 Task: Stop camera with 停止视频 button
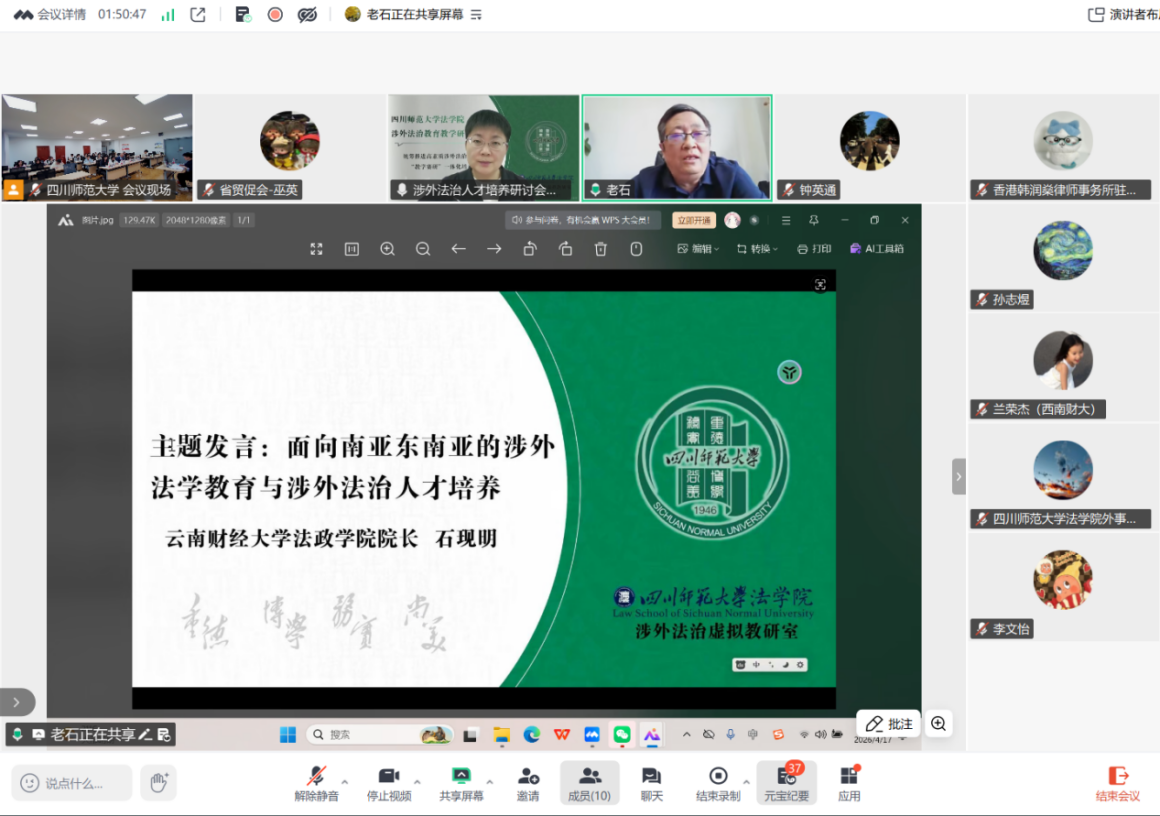tap(389, 783)
